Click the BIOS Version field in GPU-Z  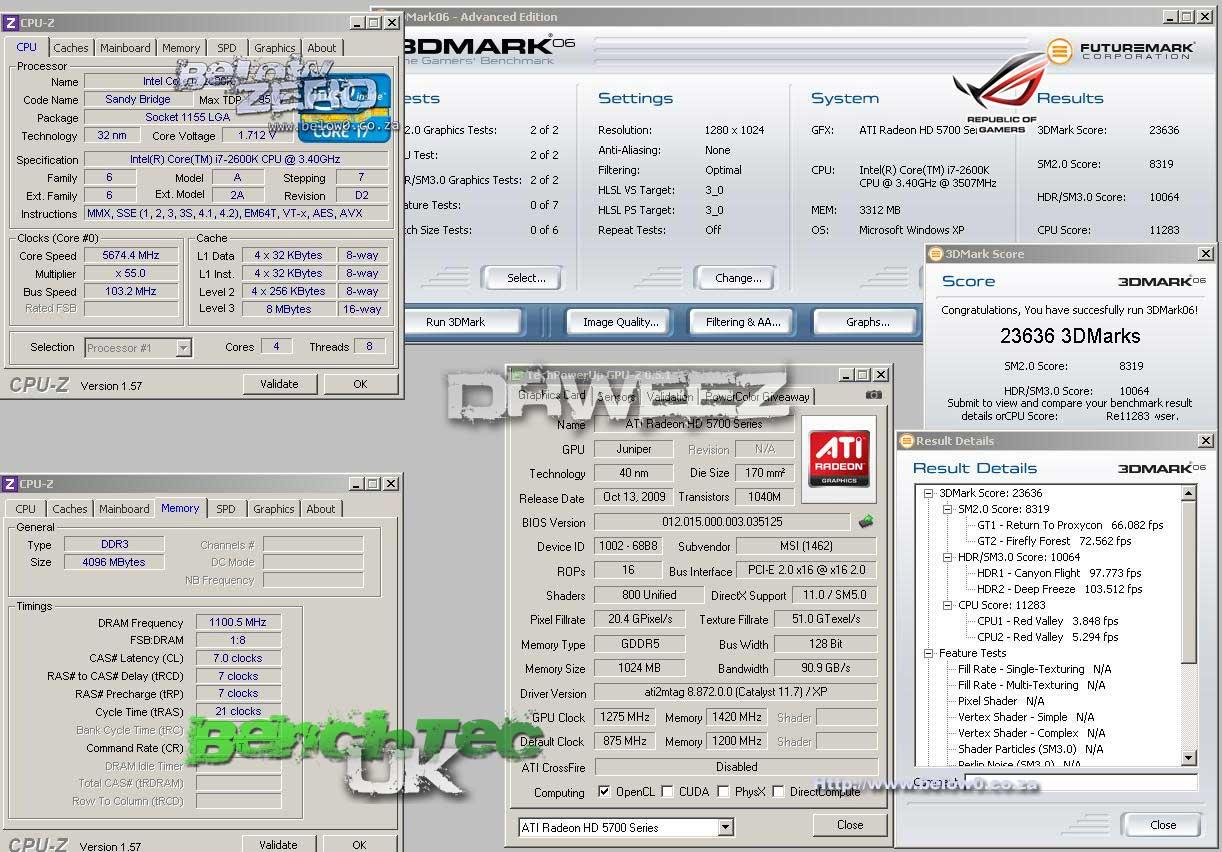point(722,522)
